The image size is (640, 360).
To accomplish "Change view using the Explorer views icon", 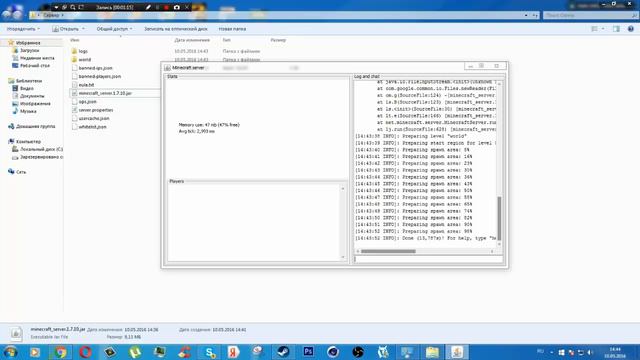I will pyautogui.click(x=594, y=29).
